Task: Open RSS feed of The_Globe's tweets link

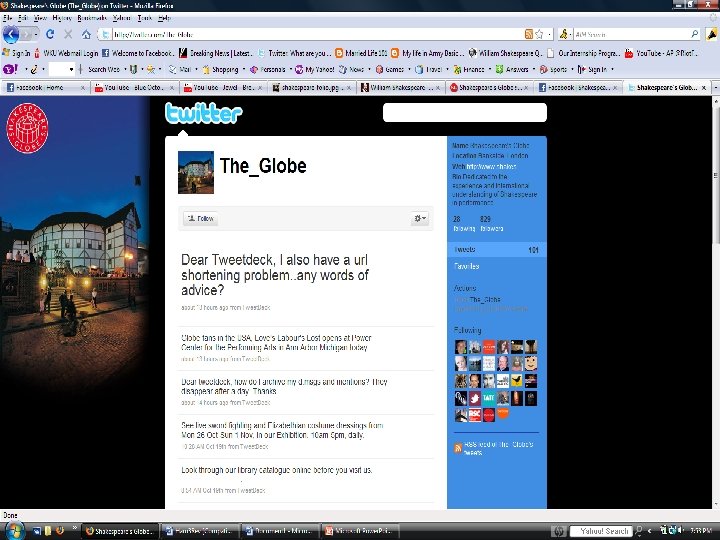Action: pyautogui.click(x=498, y=448)
